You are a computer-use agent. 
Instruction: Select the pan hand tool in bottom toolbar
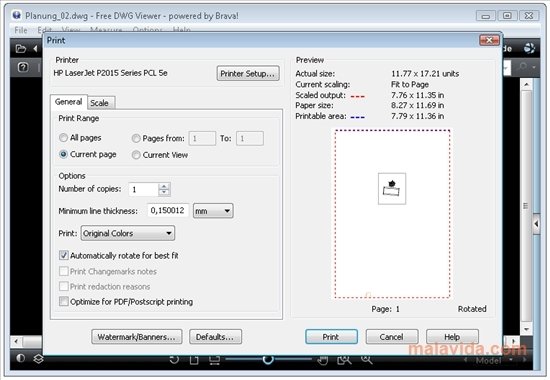(x=322, y=360)
